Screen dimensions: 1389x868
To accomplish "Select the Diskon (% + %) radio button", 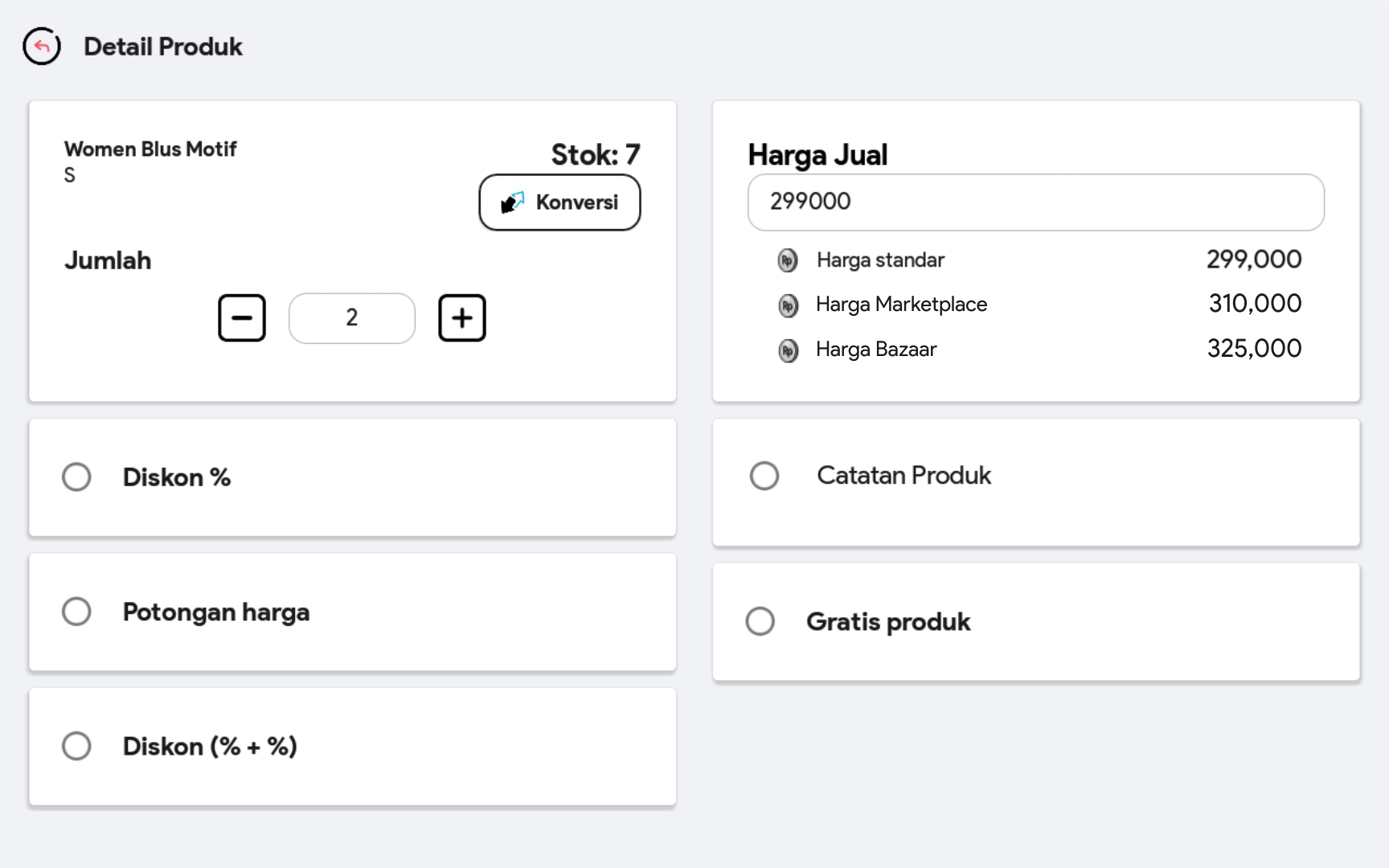I will click(76, 746).
